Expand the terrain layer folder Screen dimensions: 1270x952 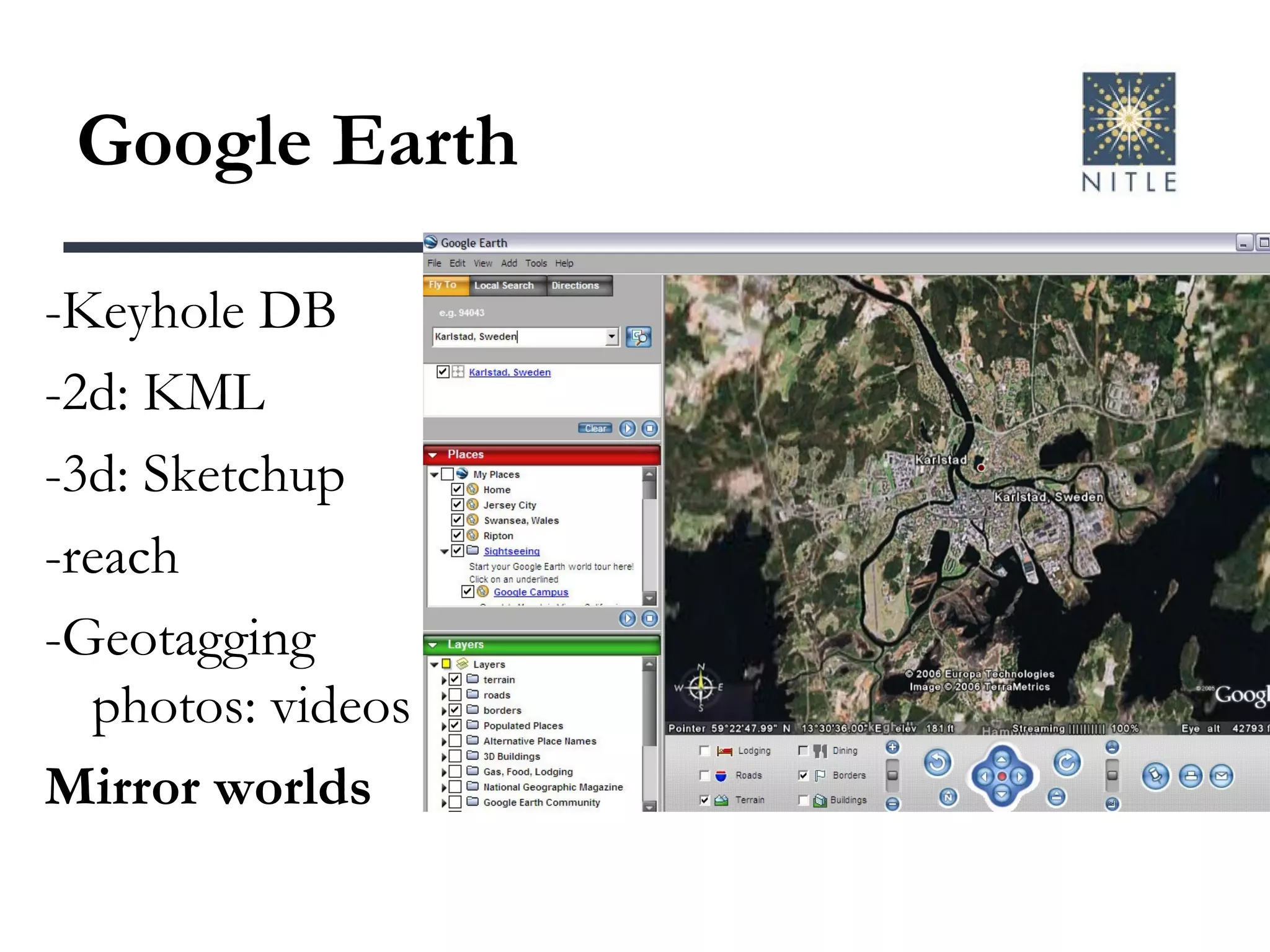(444, 680)
